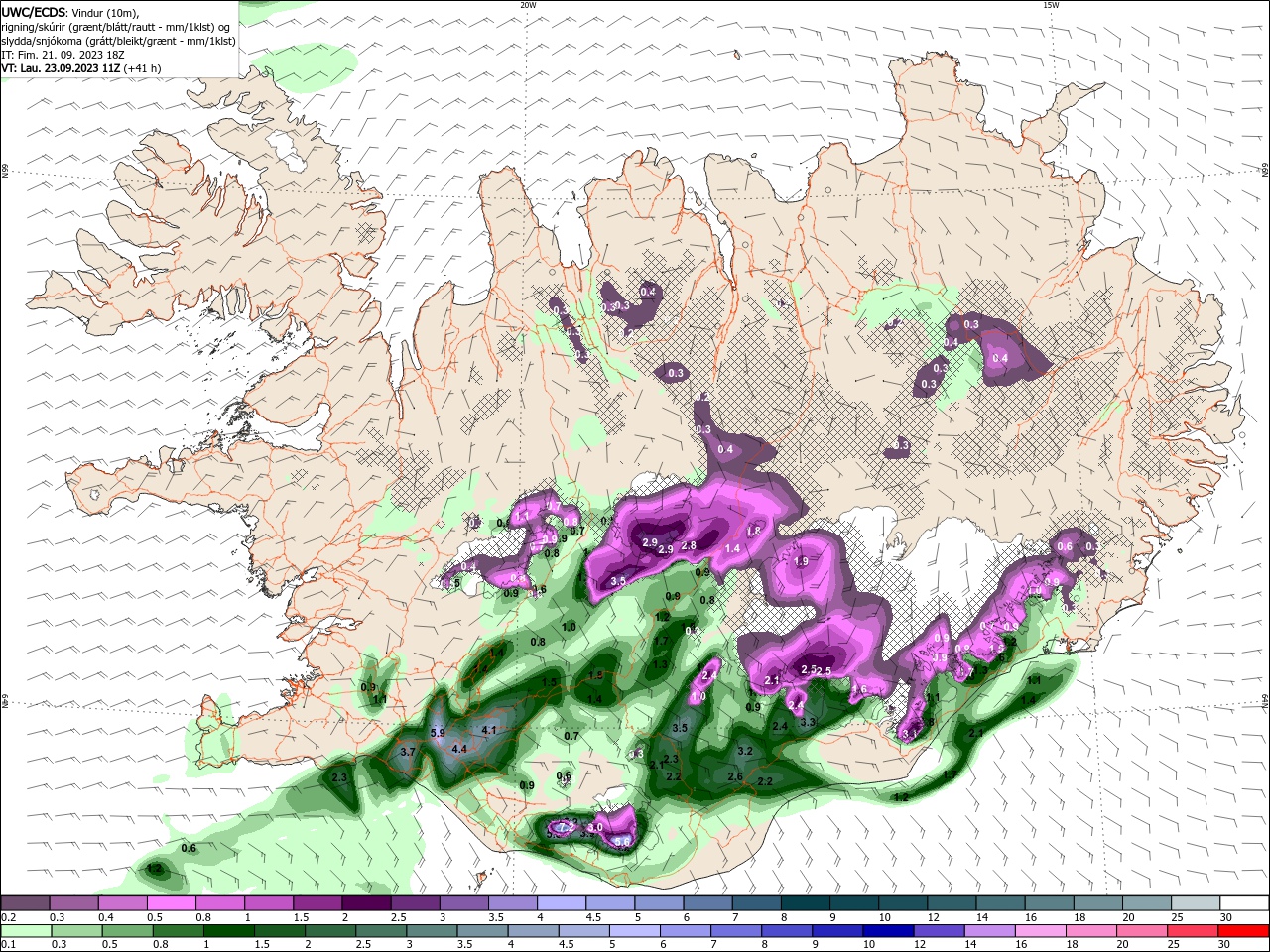The height and width of the screenshot is (952, 1270).
Task: Click the hot pink swatch labeled 20 in the rain legend
Action: click(x=1144, y=931)
